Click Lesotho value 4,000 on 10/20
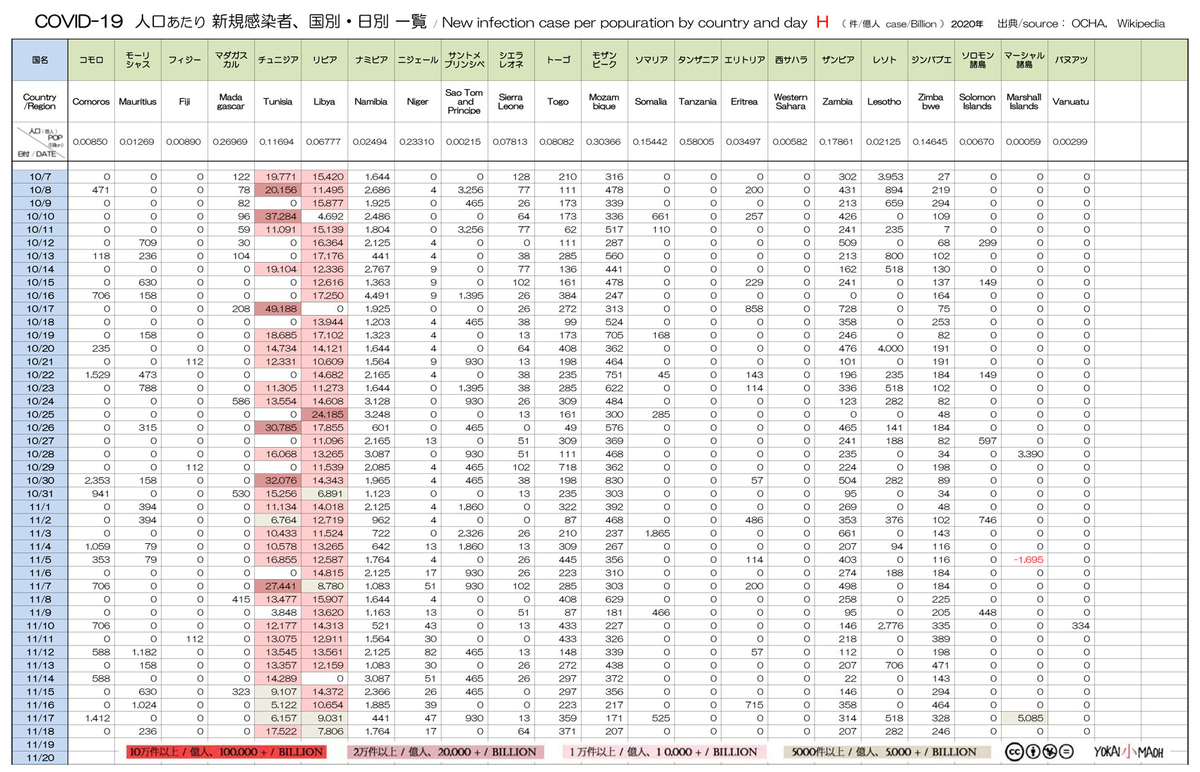This screenshot has width=1200, height=772. [x=891, y=349]
